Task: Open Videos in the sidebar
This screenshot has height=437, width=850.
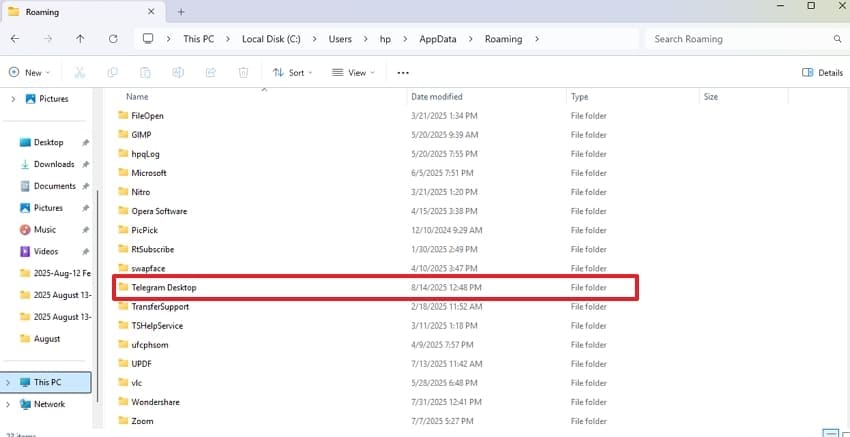Action: 46,252
